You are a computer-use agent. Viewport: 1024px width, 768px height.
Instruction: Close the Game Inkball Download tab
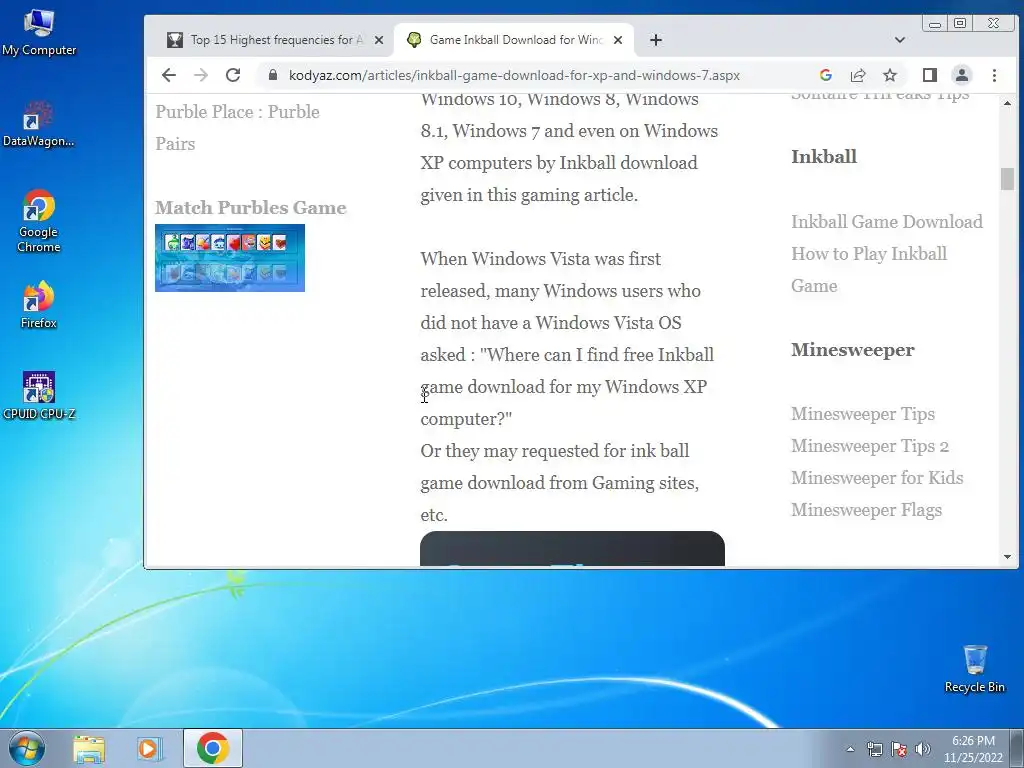pyautogui.click(x=618, y=40)
